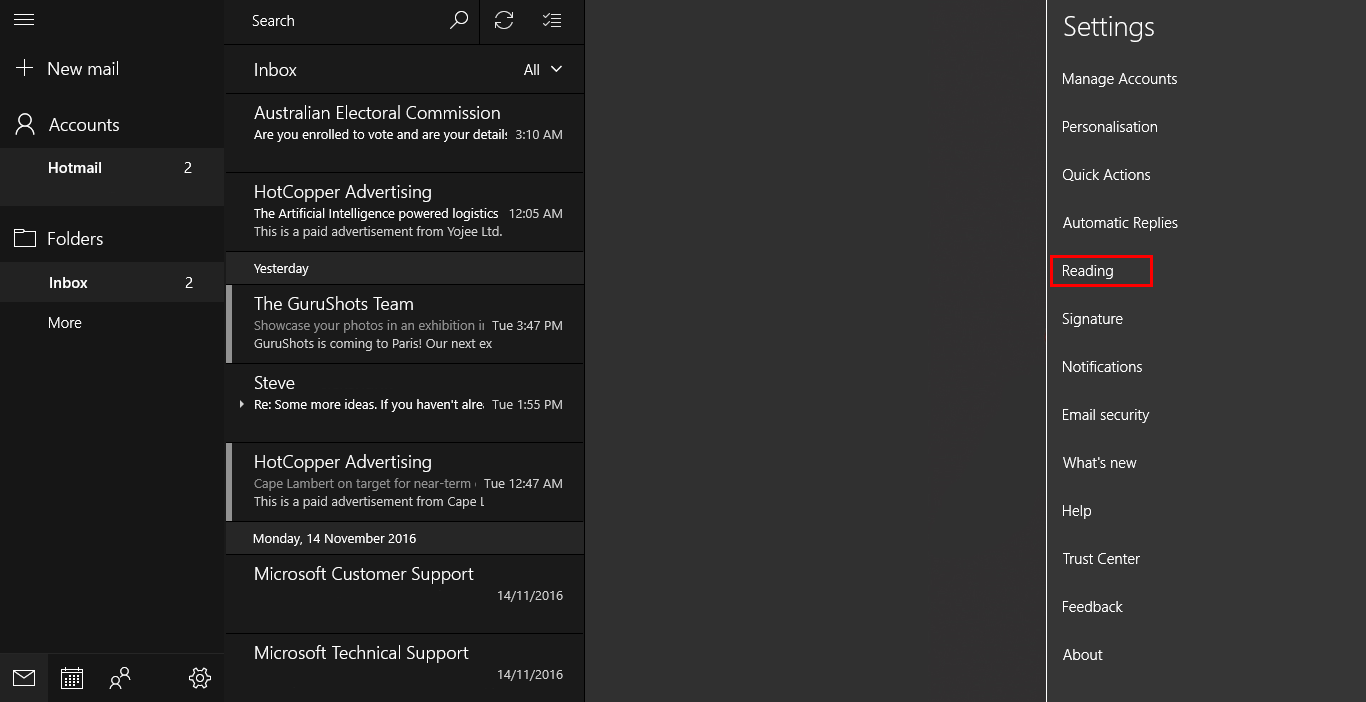Click the Inbox title above message list
The height and width of the screenshot is (702, 1366).
(275, 70)
